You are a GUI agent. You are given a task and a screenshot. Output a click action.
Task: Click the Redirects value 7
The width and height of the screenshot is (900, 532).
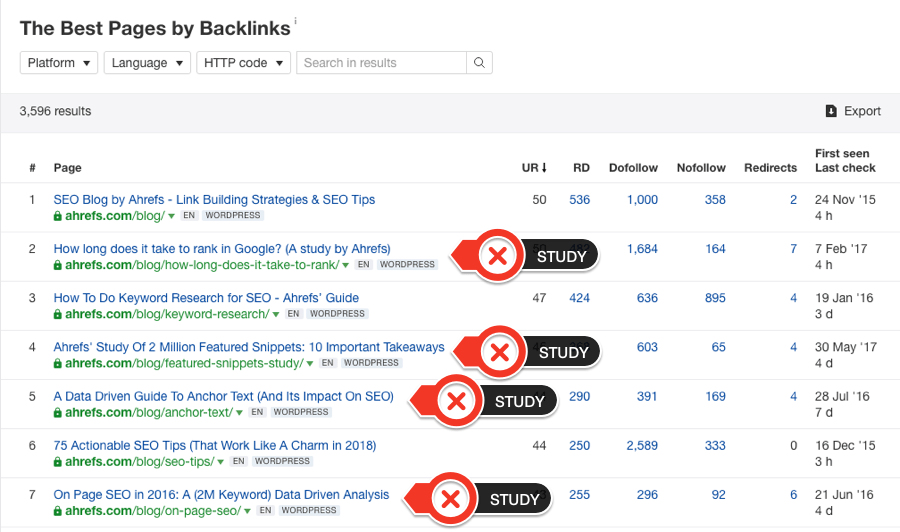tap(793, 248)
